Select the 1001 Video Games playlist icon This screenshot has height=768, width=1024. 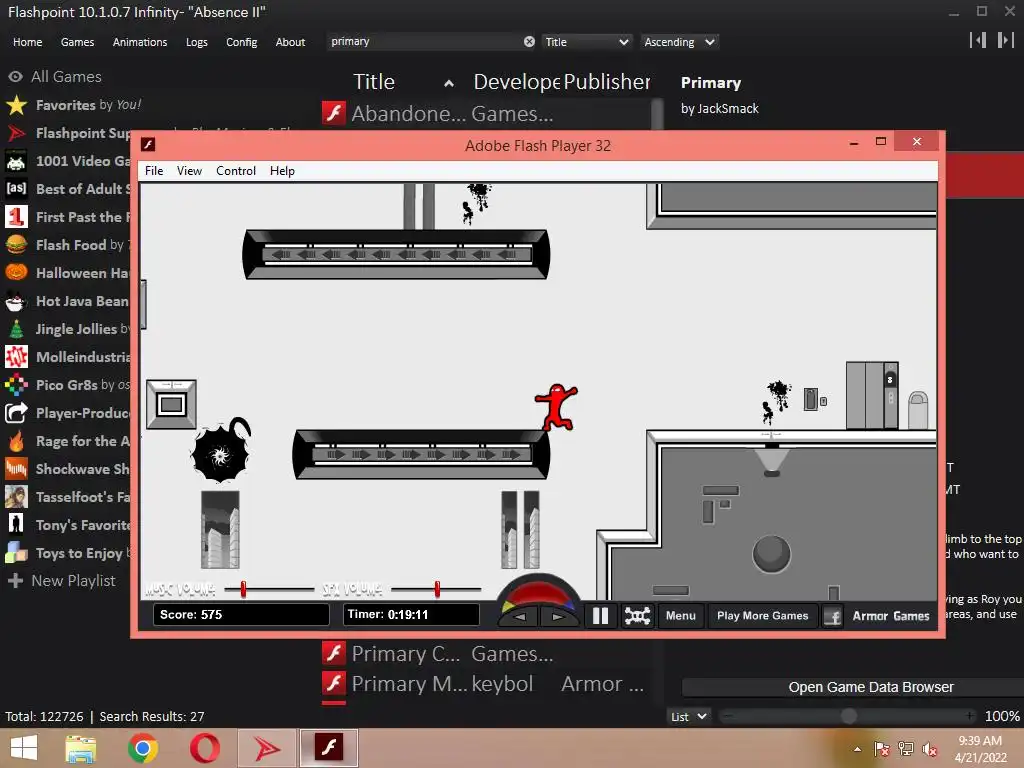[16, 161]
